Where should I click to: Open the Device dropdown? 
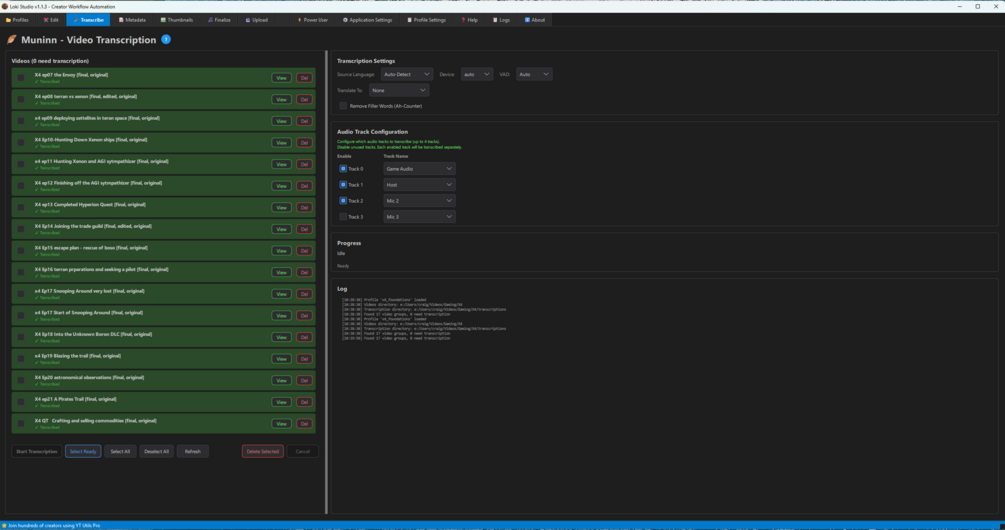pyautogui.click(x=477, y=74)
